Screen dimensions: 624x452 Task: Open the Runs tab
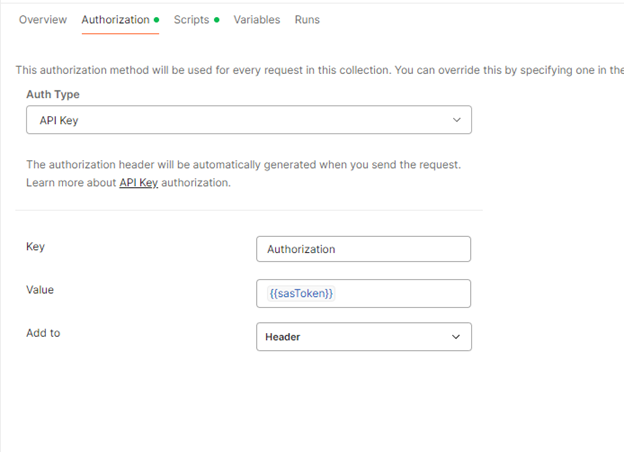click(307, 20)
